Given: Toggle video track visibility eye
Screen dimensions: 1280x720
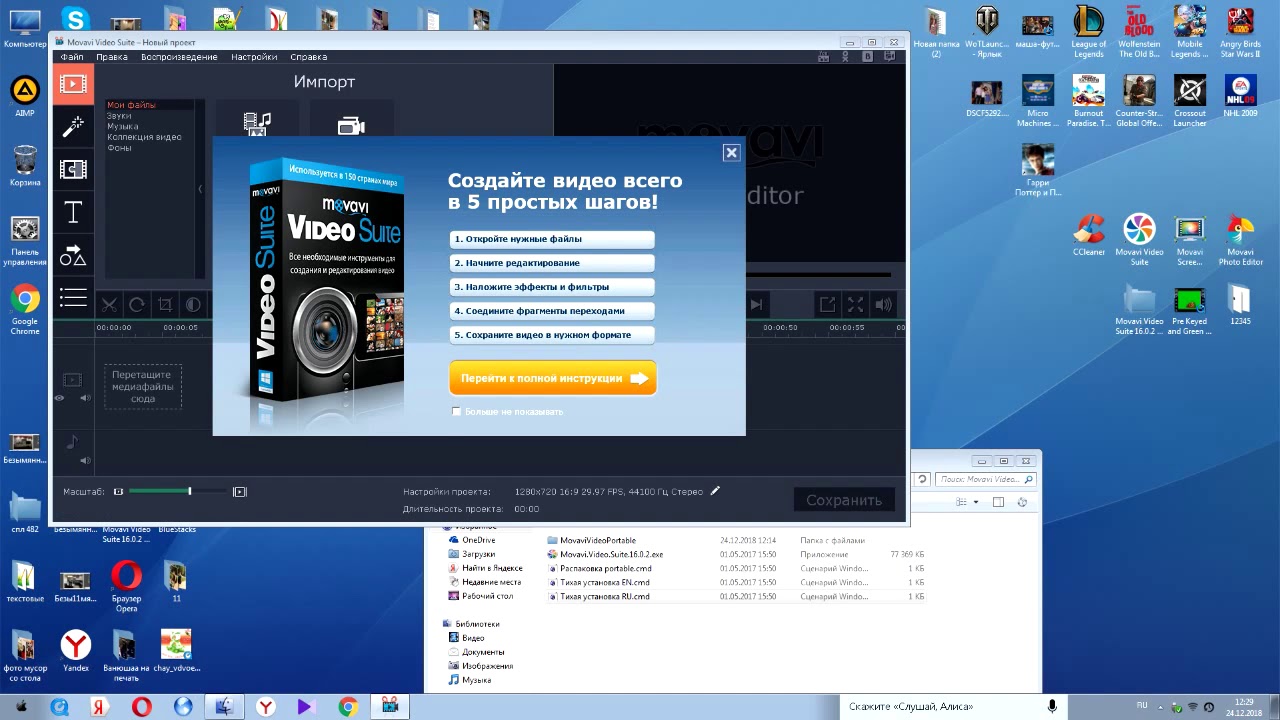Looking at the screenshot, I should pyautogui.click(x=59, y=398).
